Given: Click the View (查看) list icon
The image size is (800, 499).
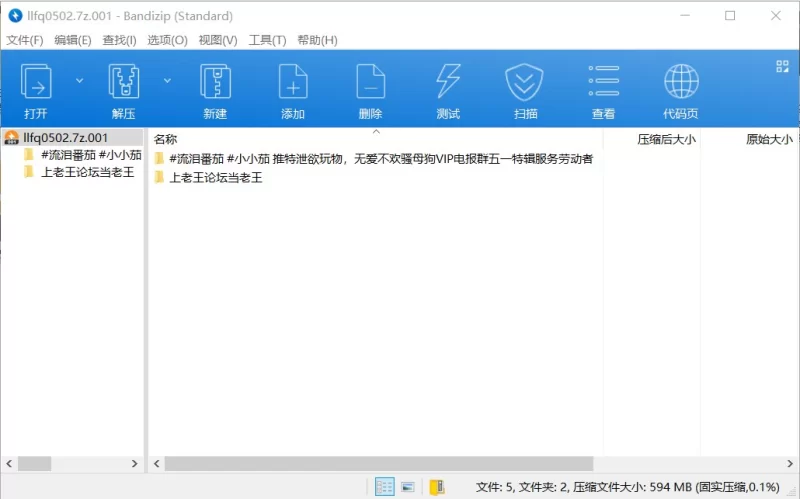Looking at the screenshot, I should pyautogui.click(x=604, y=81).
